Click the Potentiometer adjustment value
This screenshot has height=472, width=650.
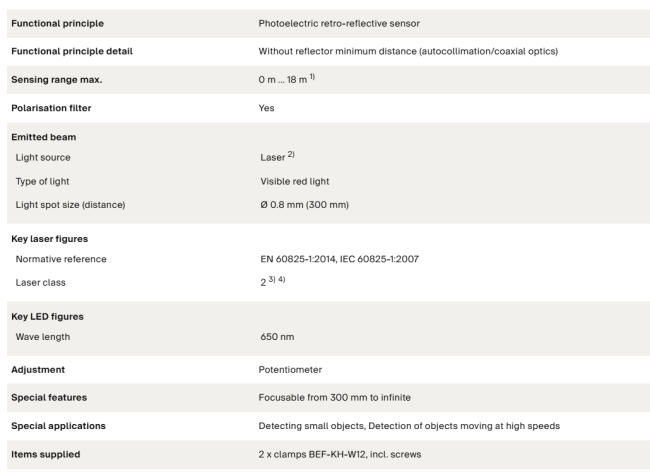click(x=290, y=370)
